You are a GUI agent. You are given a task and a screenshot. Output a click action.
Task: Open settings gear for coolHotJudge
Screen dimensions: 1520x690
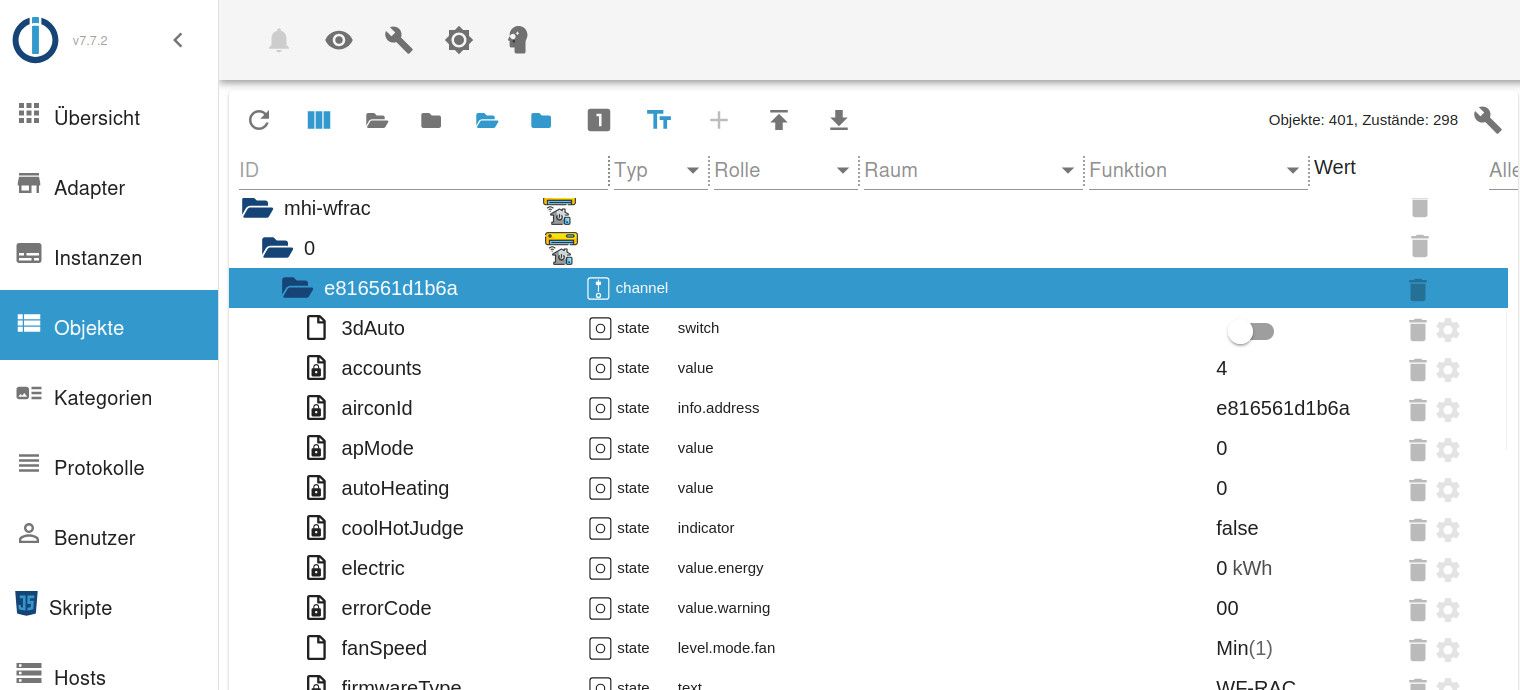[x=1448, y=530]
